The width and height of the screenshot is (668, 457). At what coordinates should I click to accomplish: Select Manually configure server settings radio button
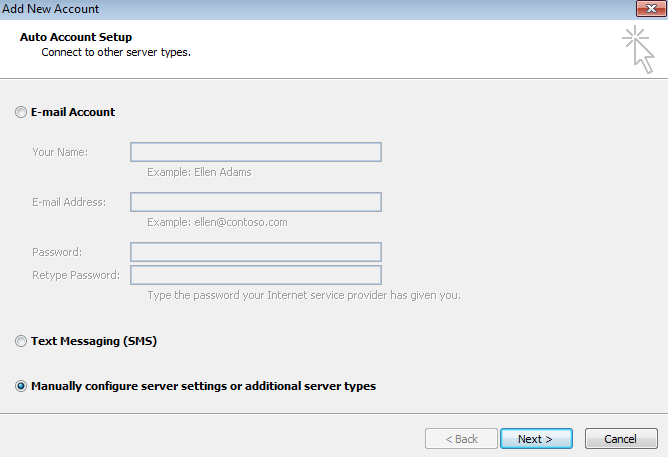(22, 386)
